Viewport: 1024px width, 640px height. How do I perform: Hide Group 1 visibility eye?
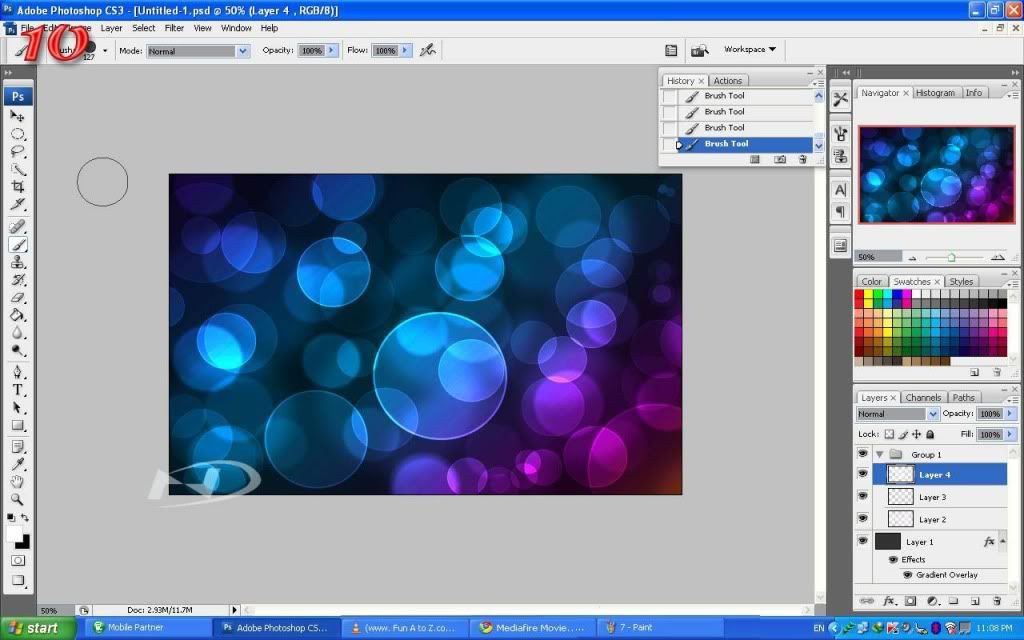point(863,453)
